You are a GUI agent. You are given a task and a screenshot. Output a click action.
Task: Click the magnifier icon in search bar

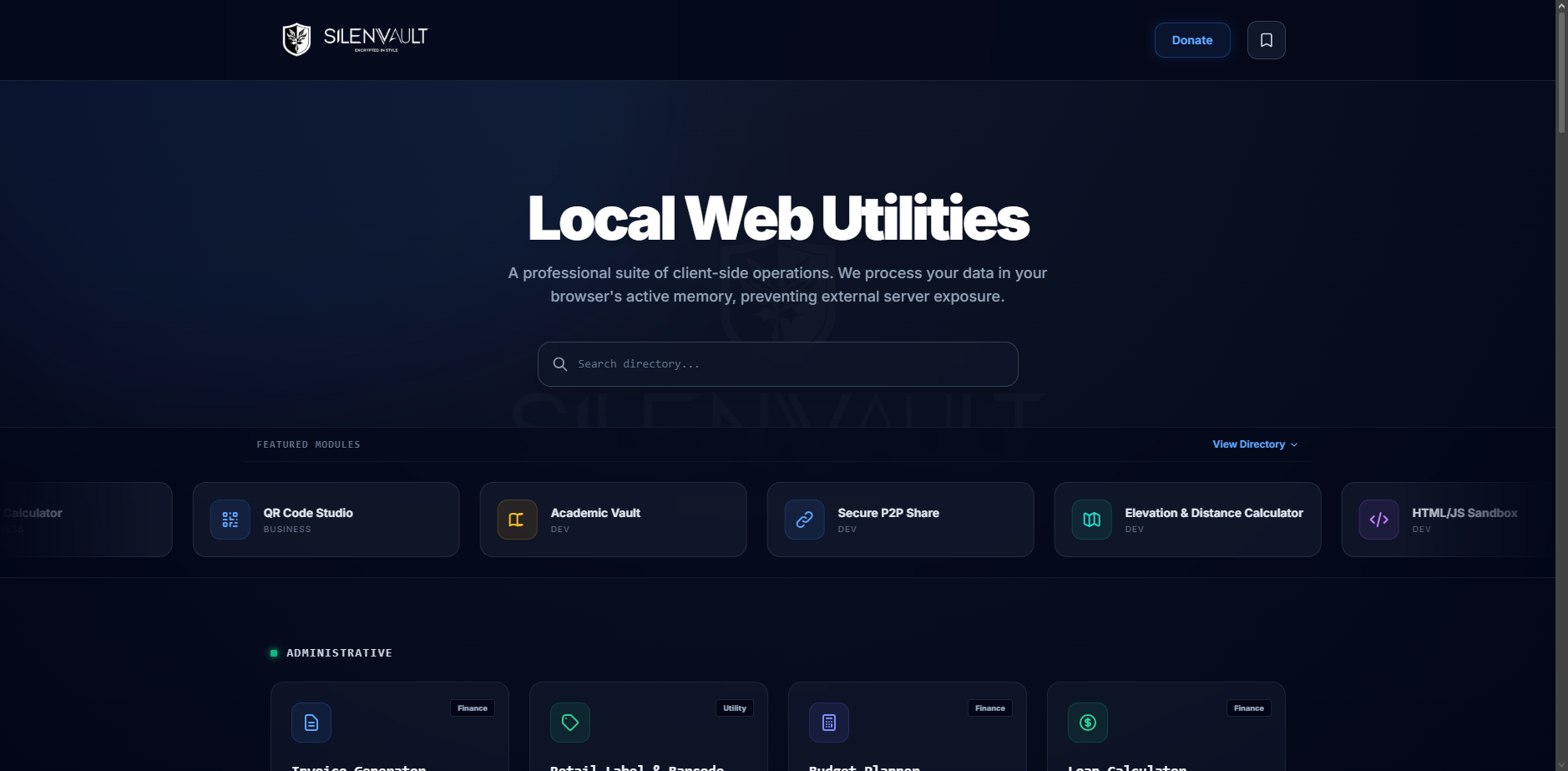tap(560, 364)
